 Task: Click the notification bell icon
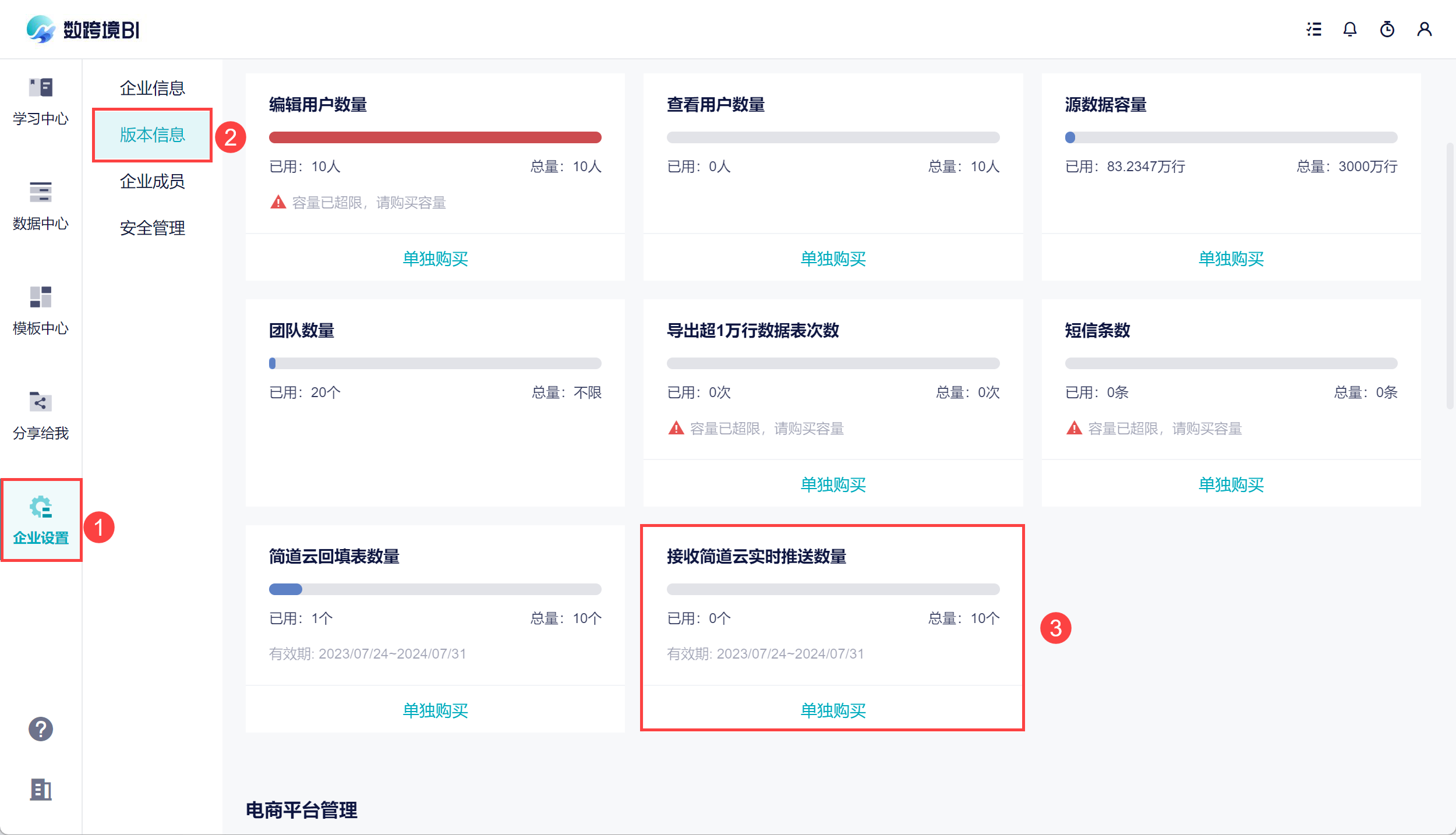tap(1350, 29)
